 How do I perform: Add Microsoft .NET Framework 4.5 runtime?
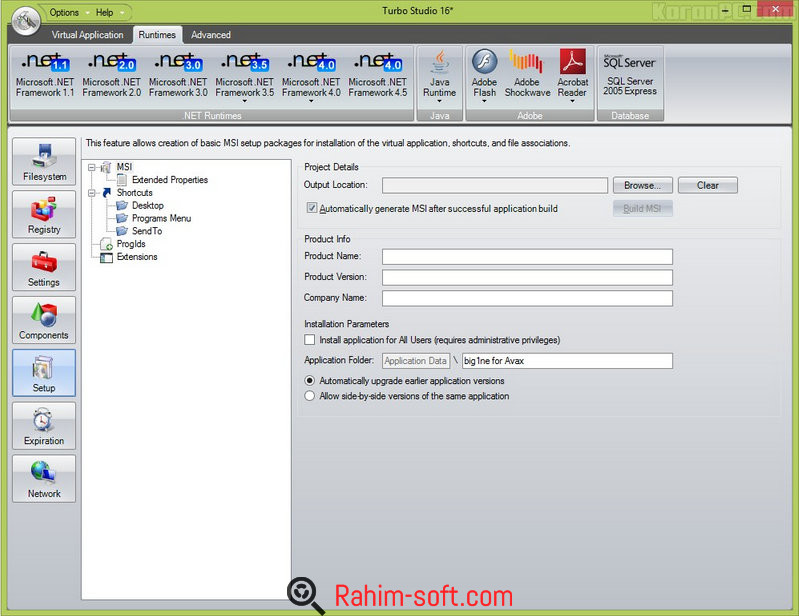[378, 75]
